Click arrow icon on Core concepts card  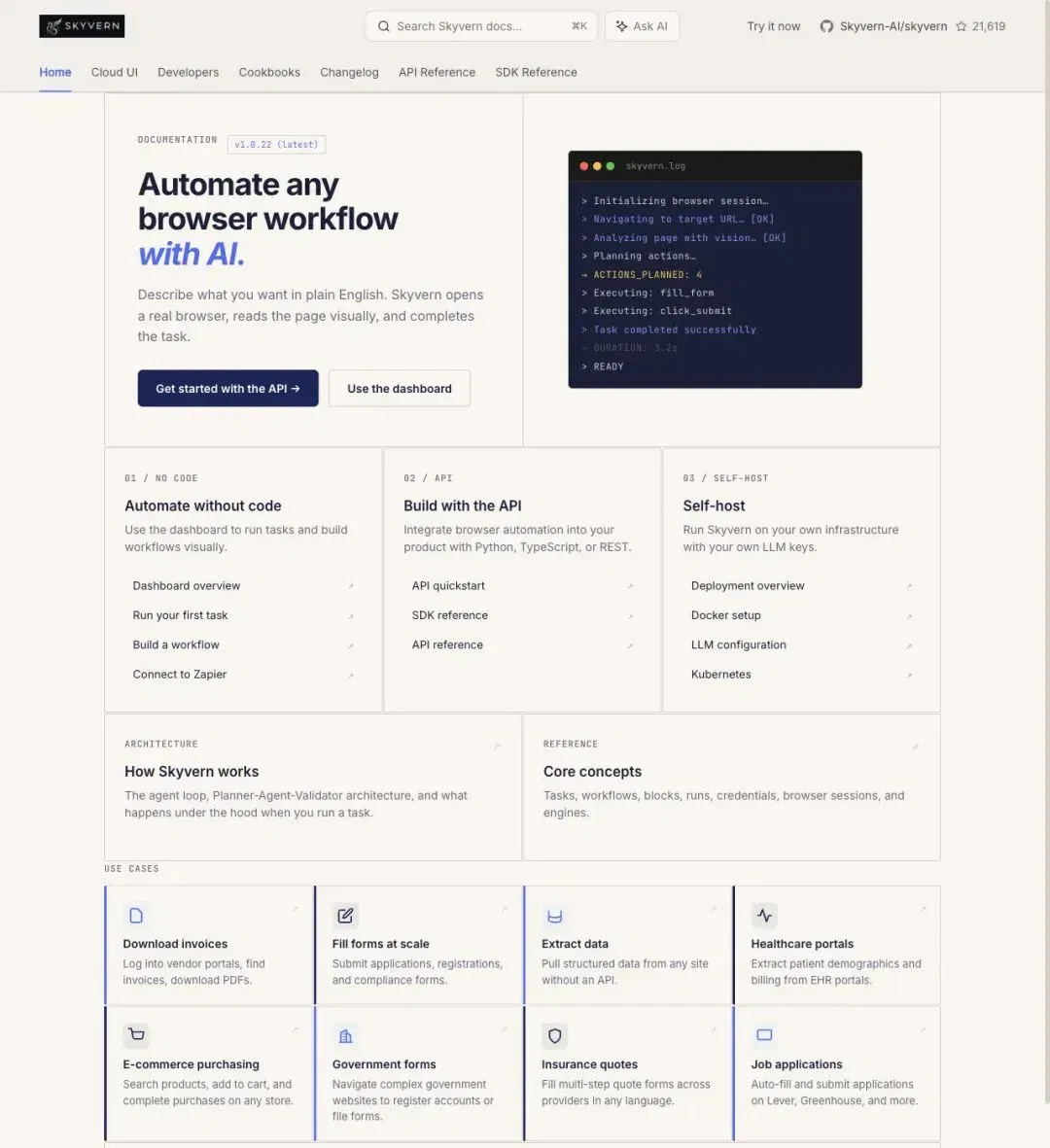tap(915, 746)
